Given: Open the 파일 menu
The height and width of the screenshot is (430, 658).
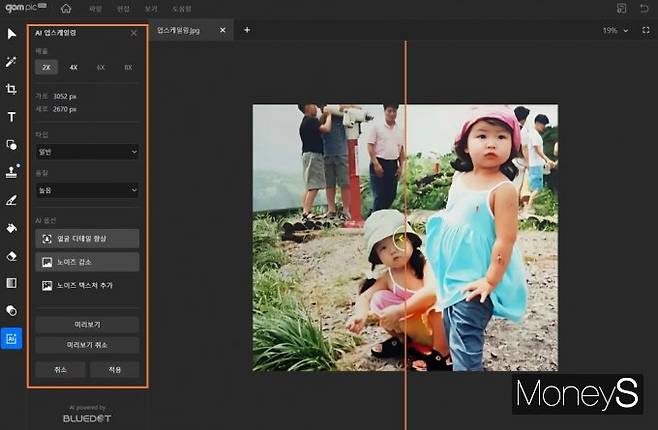Looking at the screenshot, I should pyautogui.click(x=95, y=9).
